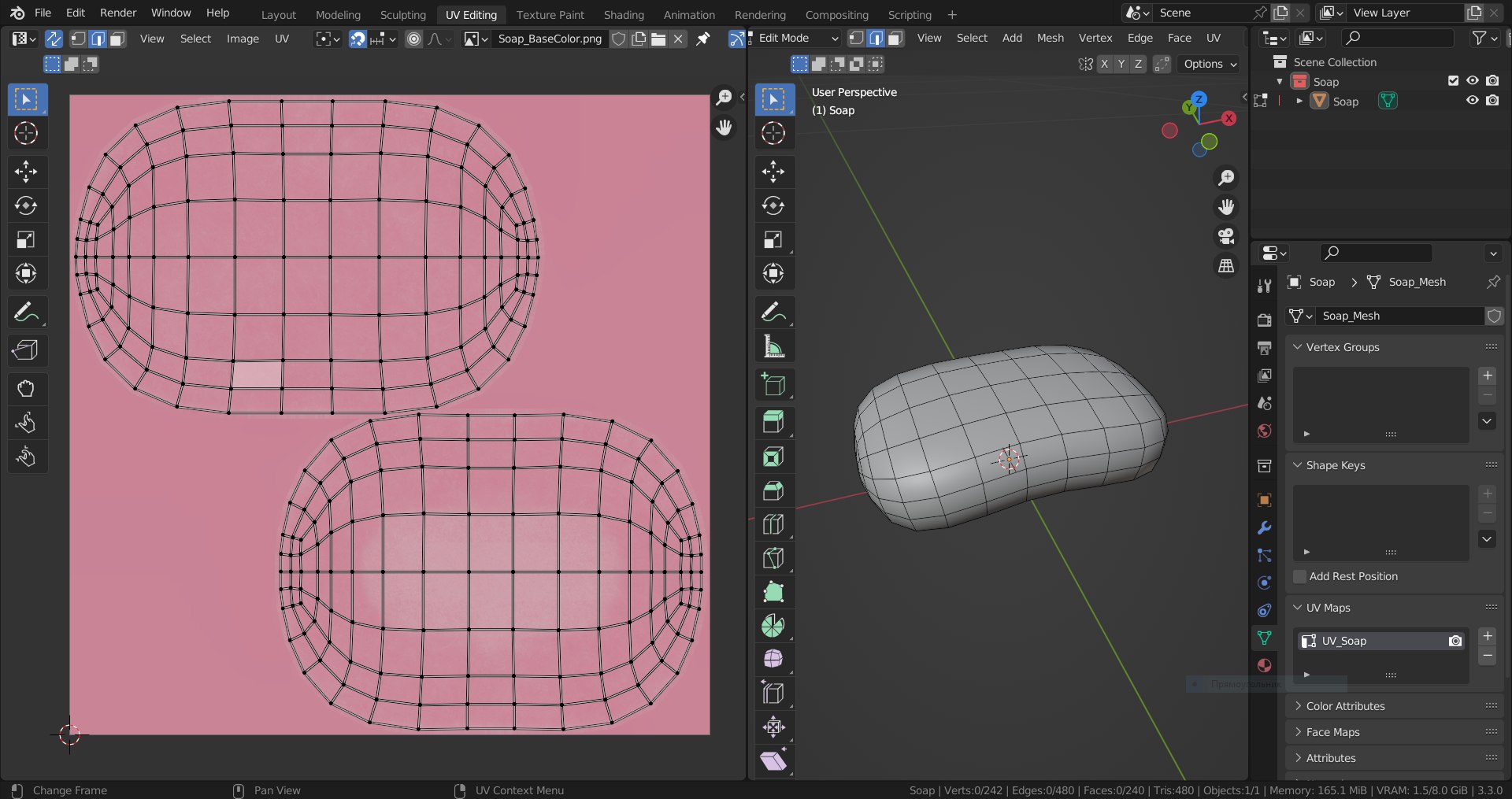Toggle image pin in UV editor header

(x=703, y=39)
